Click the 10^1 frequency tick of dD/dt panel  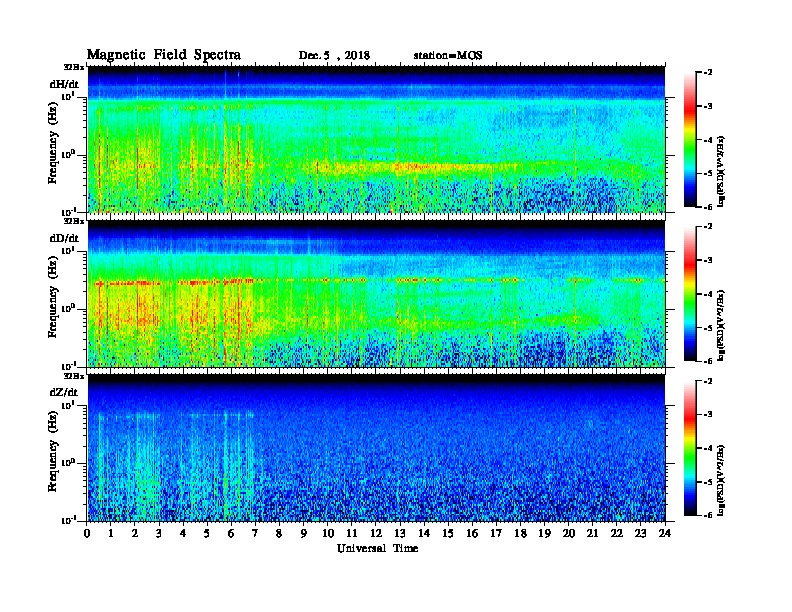pyautogui.click(x=67, y=250)
